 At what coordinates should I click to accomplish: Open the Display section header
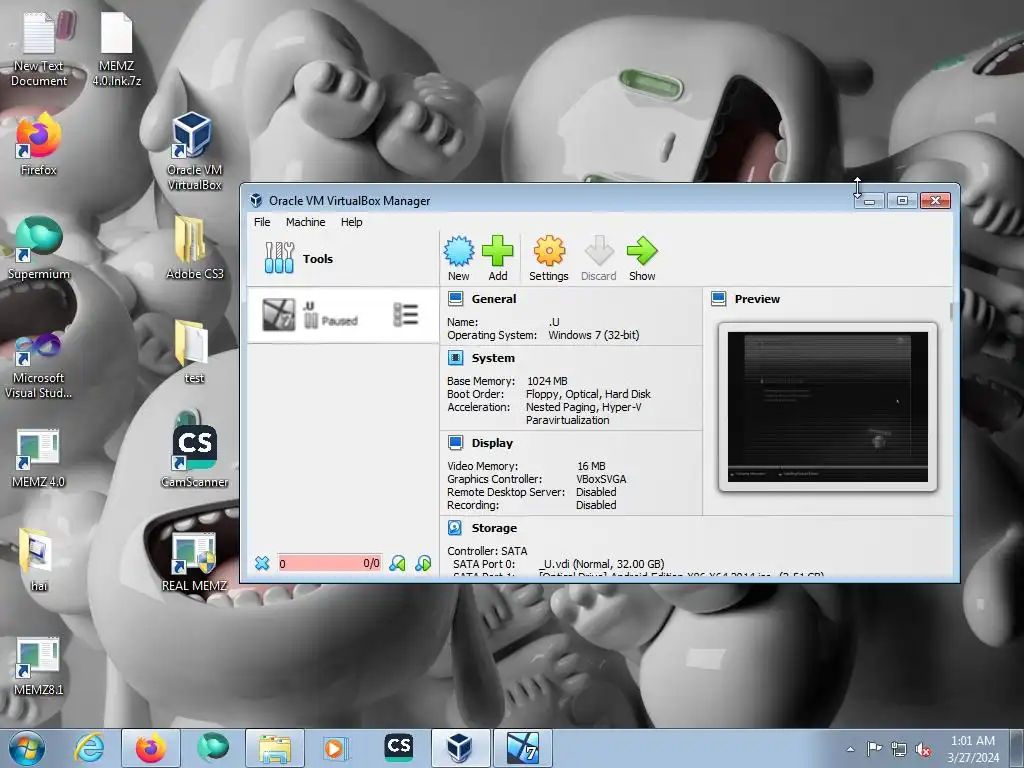coord(492,443)
